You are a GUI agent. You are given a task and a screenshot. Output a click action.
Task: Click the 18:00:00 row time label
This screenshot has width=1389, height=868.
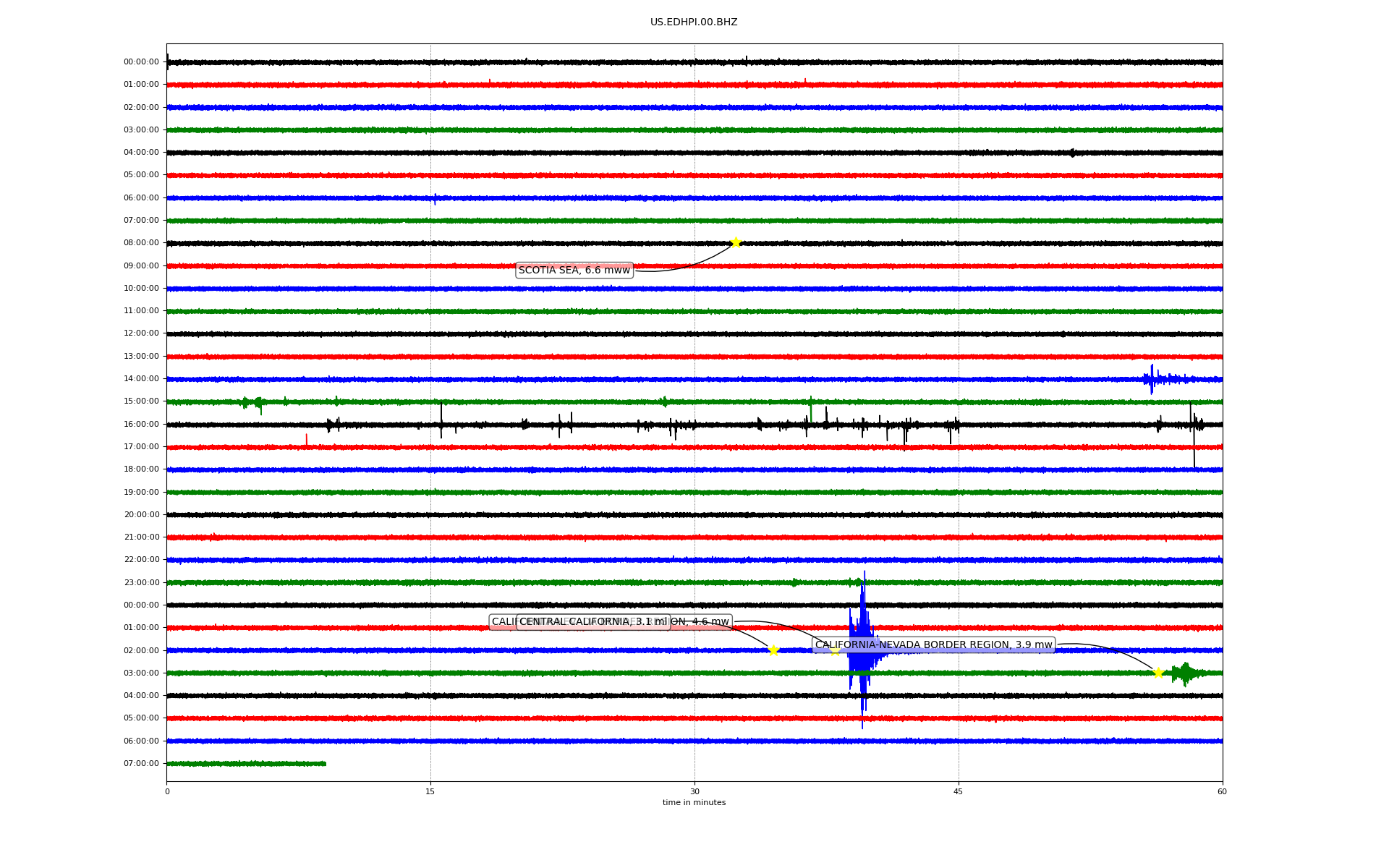pos(141,469)
